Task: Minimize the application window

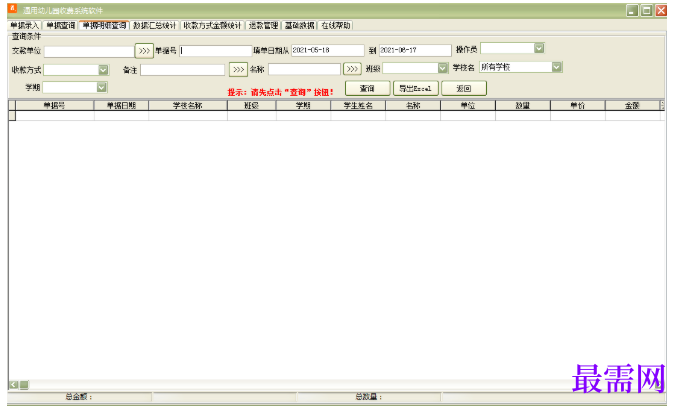Action: coord(632,10)
